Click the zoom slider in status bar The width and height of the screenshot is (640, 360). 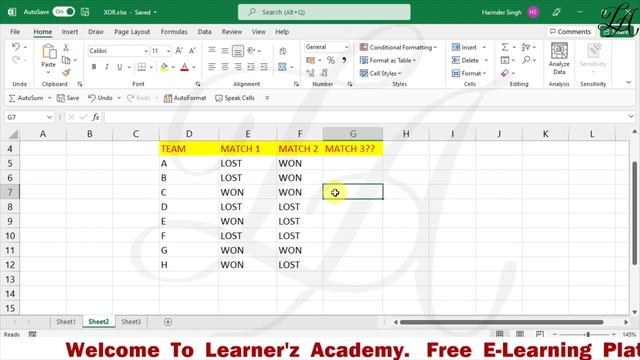click(588, 334)
